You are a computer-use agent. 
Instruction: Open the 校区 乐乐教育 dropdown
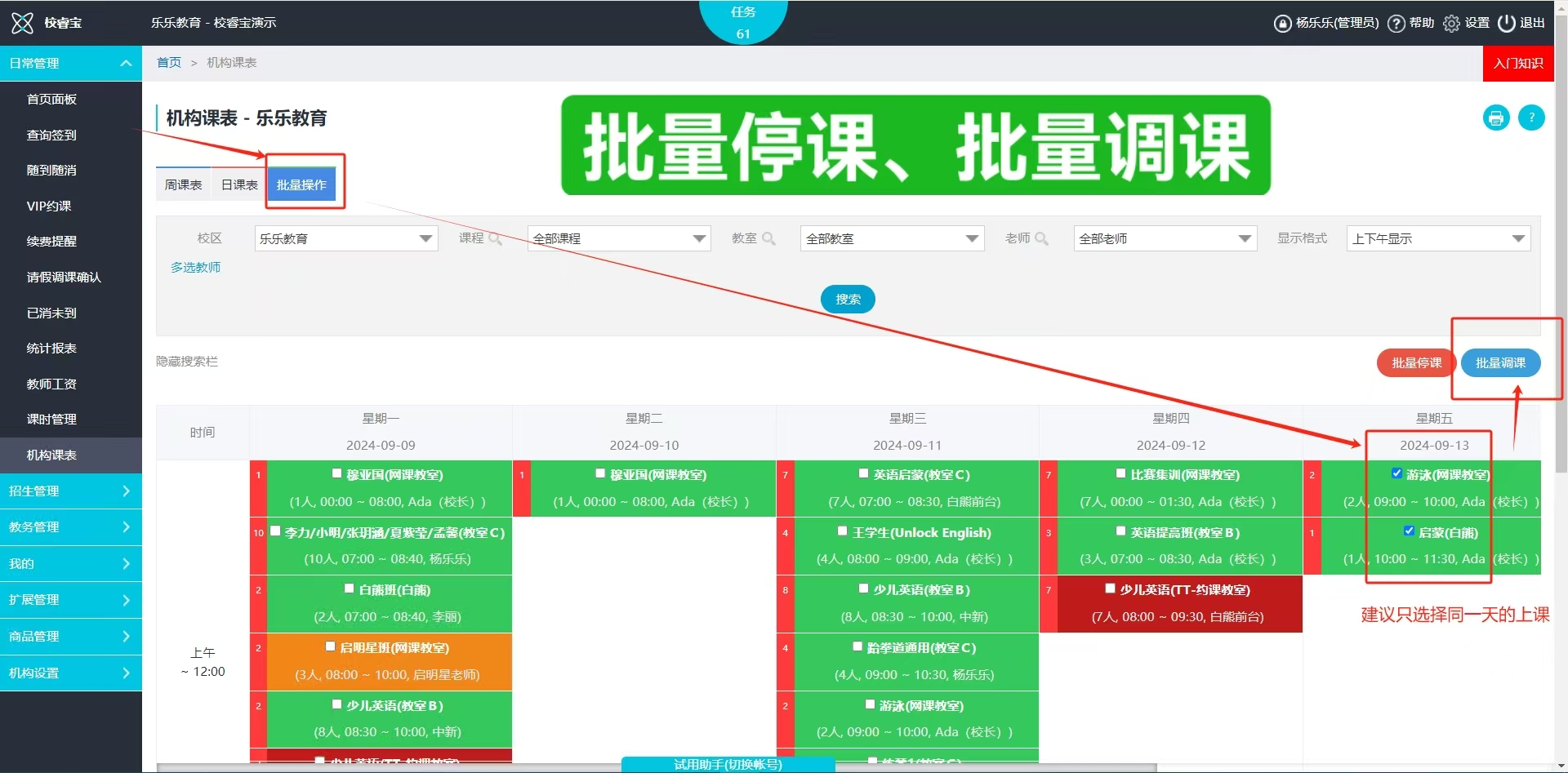[x=346, y=238]
